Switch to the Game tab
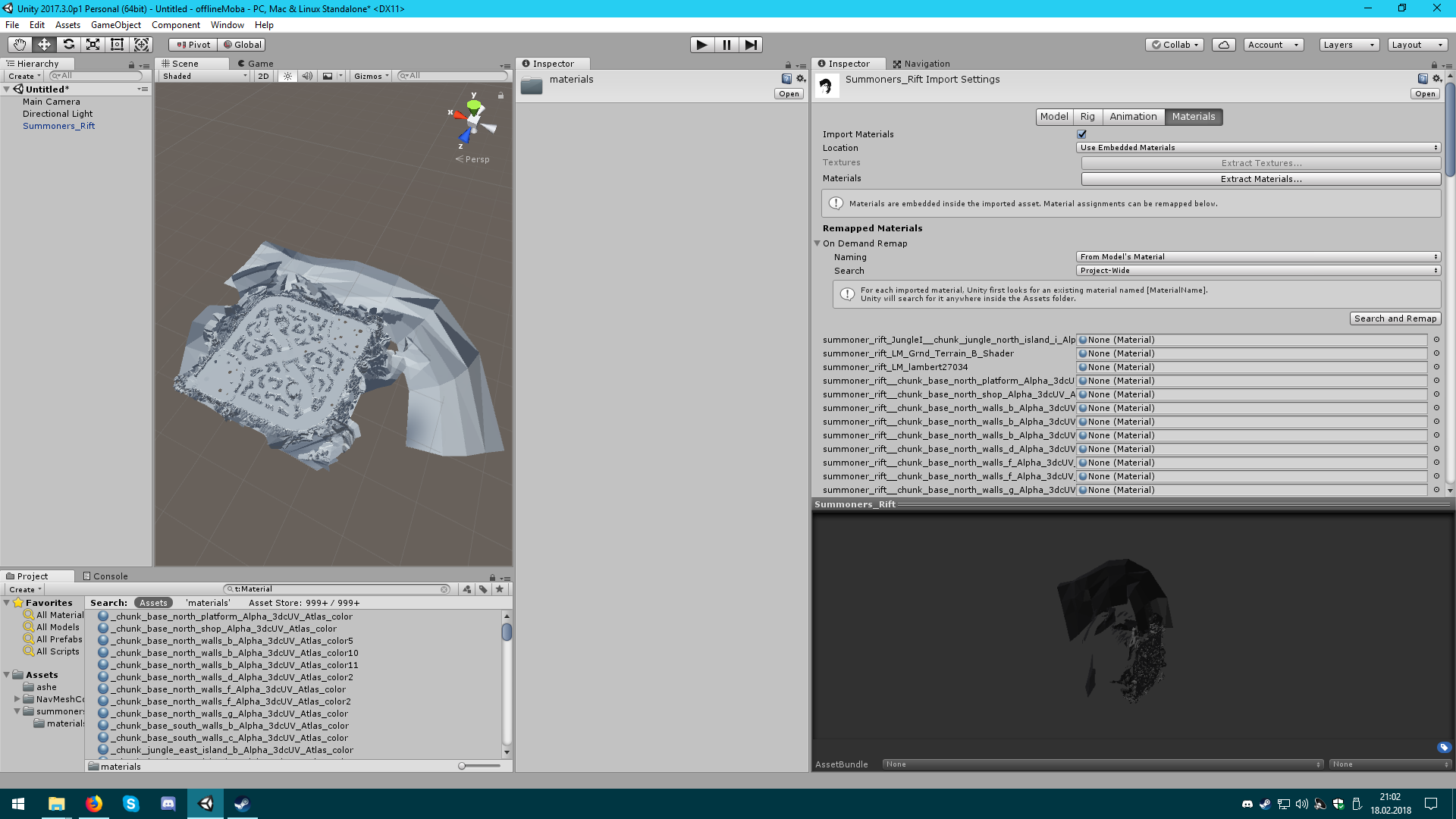 pos(256,64)
